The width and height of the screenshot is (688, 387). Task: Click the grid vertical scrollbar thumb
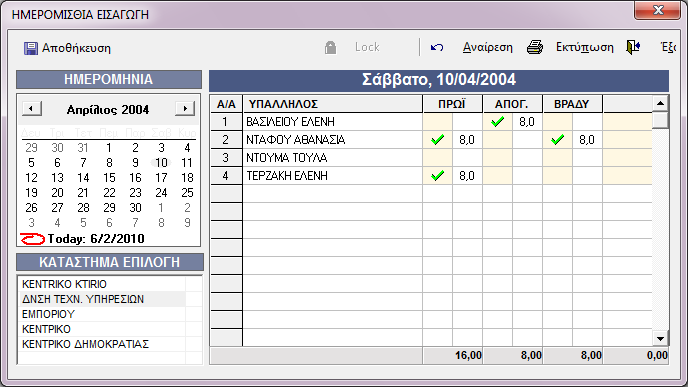click(660, 120)
